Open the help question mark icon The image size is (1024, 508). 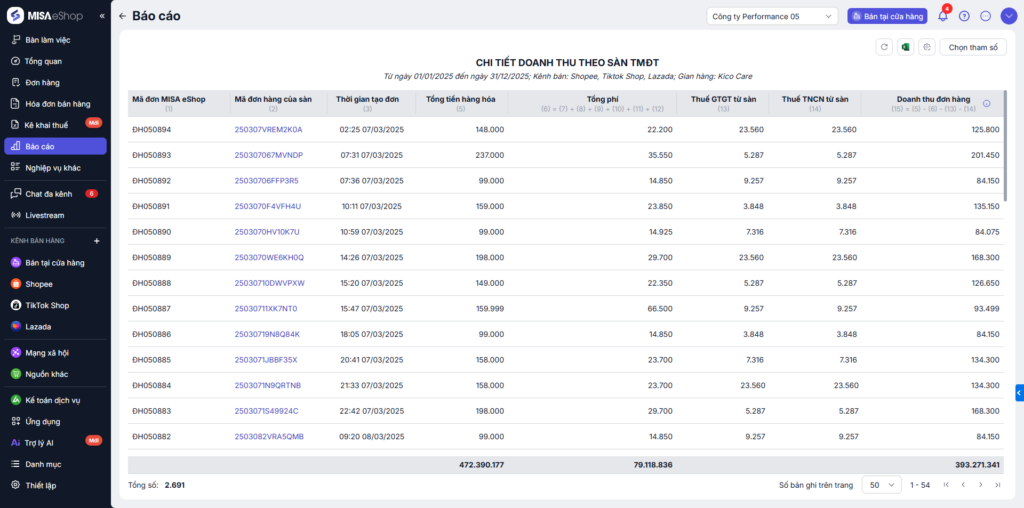[964, 16]
